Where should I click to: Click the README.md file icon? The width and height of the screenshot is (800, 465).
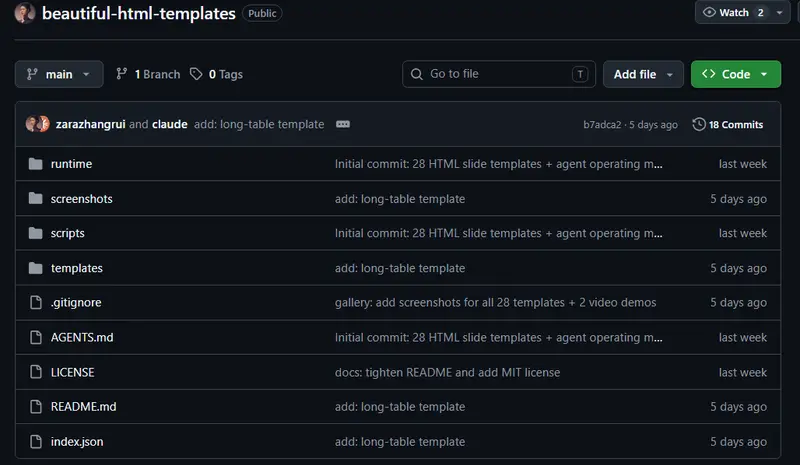36,407
